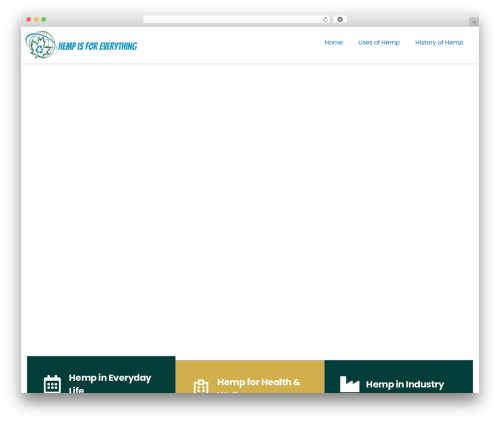
Task: Open the Hemp in Industry heading
Action: click(x=405, y=384)
